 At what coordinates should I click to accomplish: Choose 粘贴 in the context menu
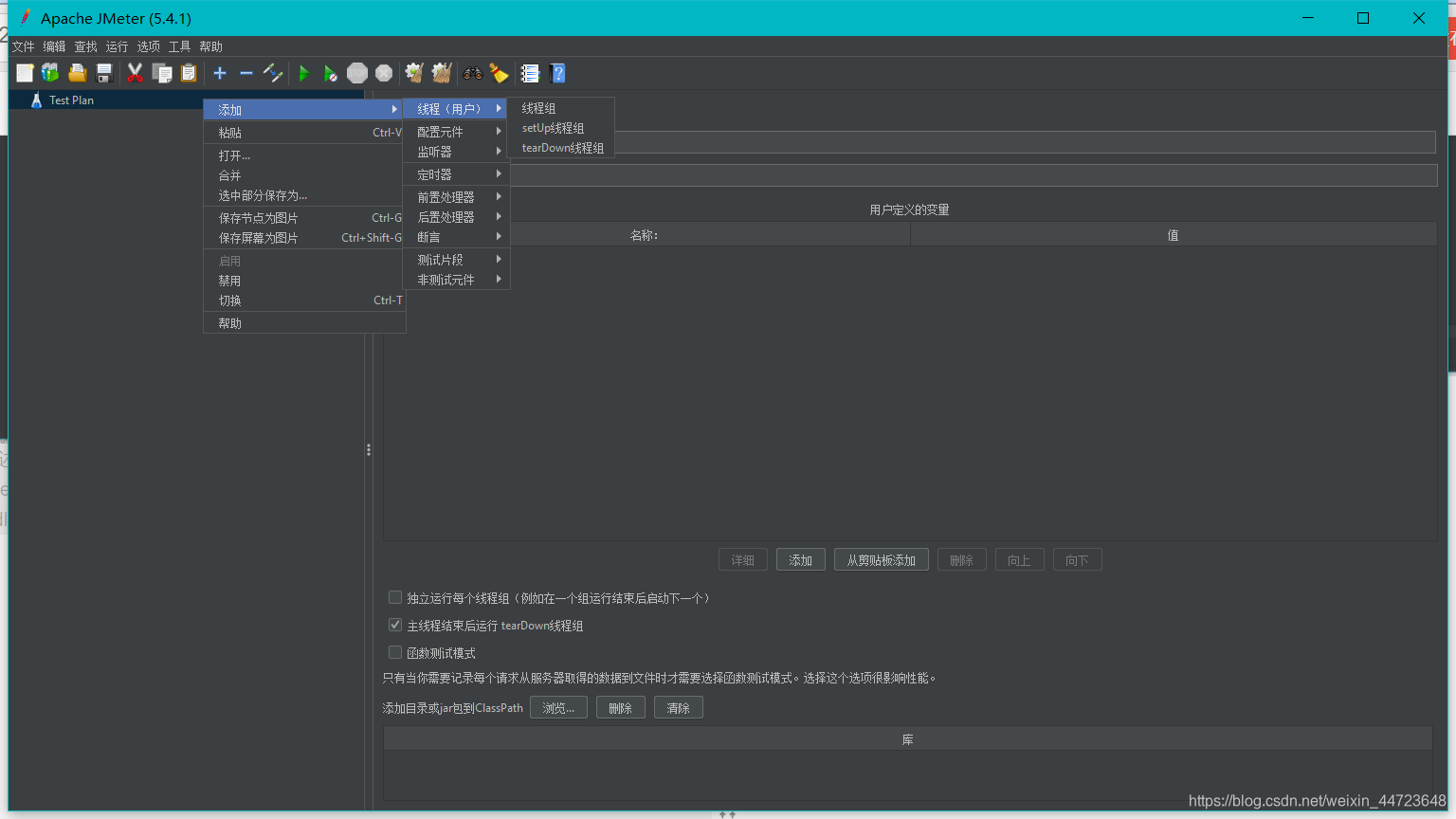(x=303, y=133)
